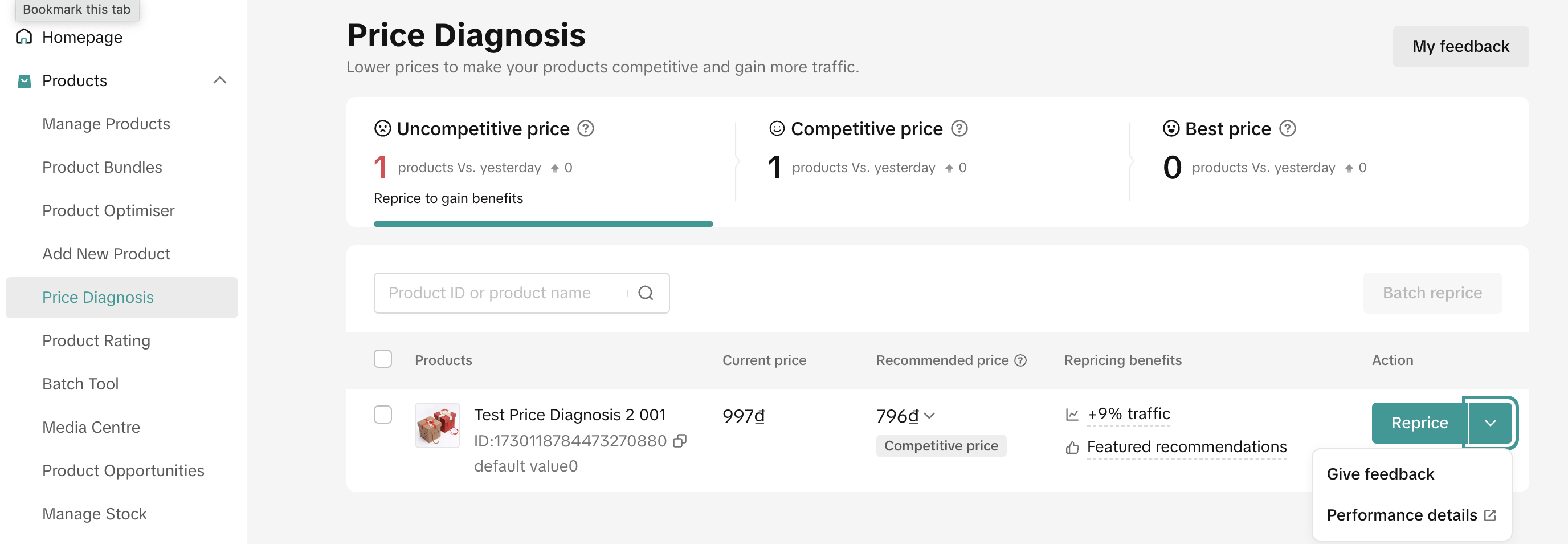Expand the 796₫ recommended price dropdown
The width and height of the screenshot is (1568, 544).
tap(929, 416)
